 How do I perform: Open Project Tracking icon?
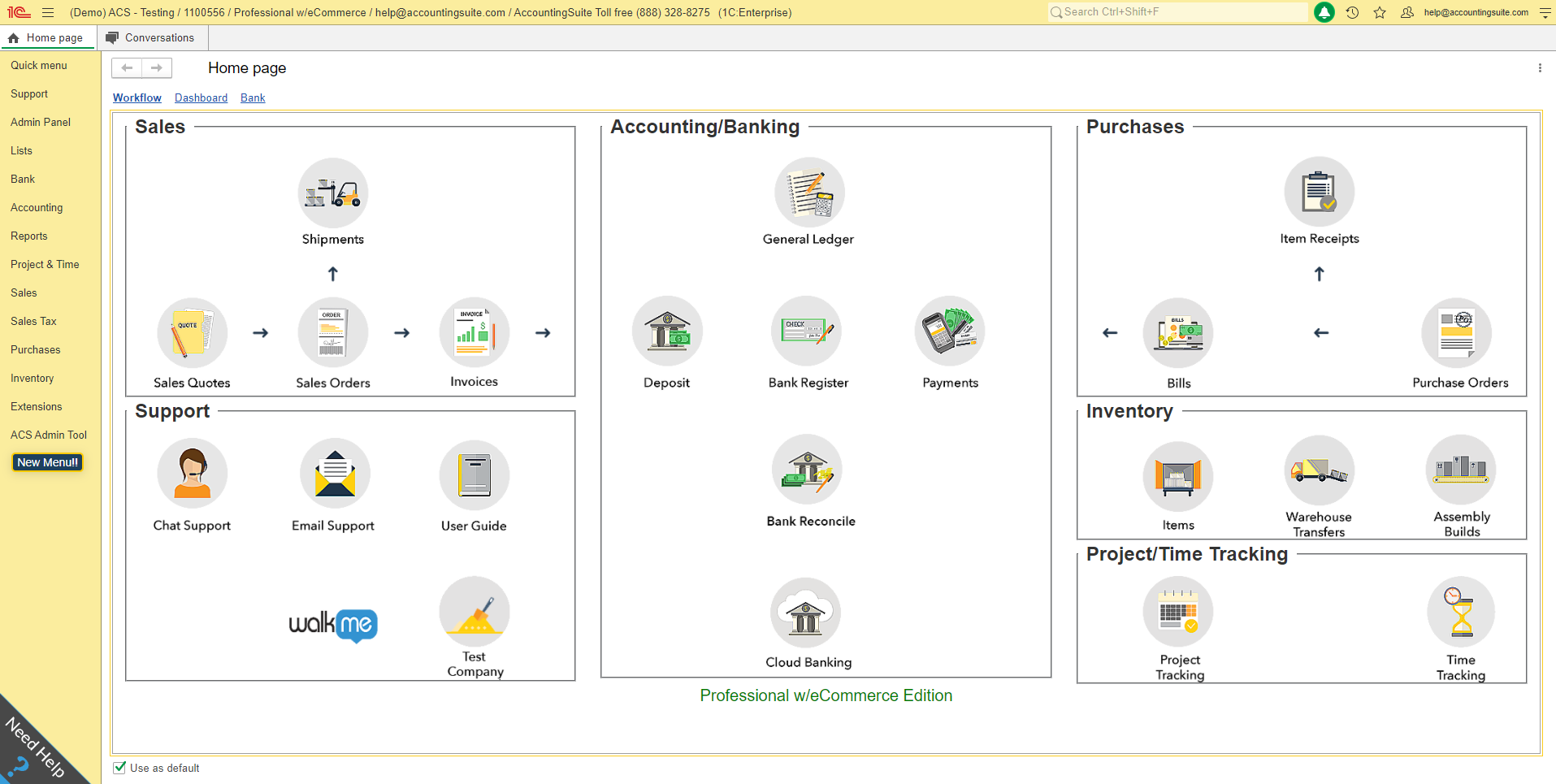[x=1178, y=613]
